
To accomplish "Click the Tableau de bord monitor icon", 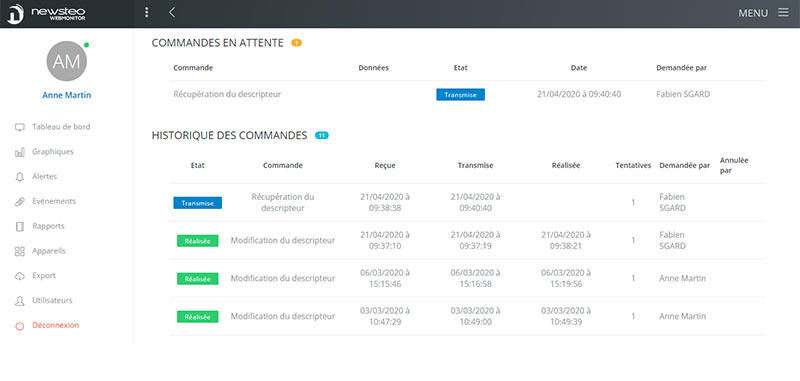I will point(20,128).
